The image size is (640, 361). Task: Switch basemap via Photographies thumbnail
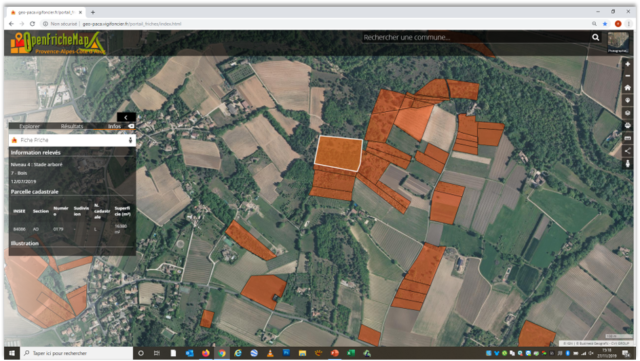coord(618,43)
